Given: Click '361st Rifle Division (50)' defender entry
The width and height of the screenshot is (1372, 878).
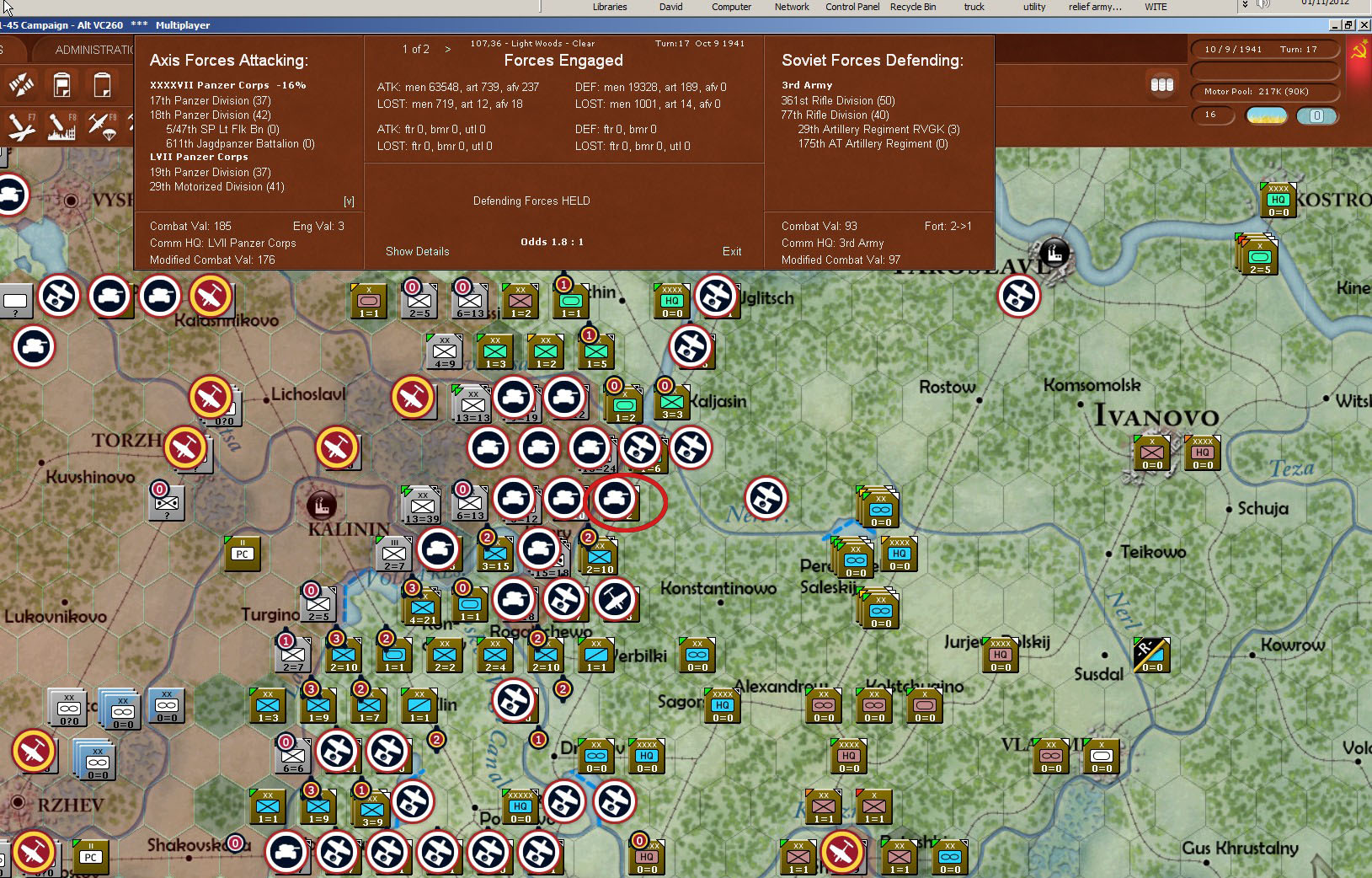Looking at the screenshot, I should point(838,100).
